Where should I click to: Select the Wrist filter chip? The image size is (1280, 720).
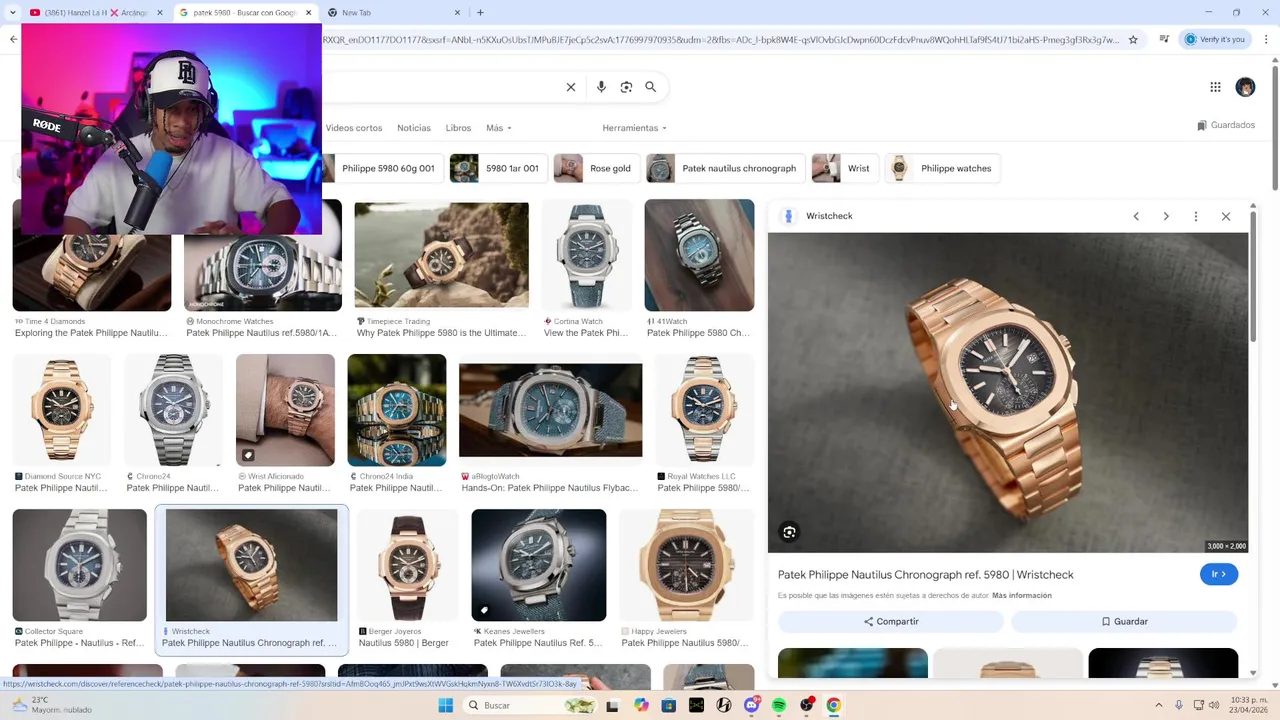[844, 168]
